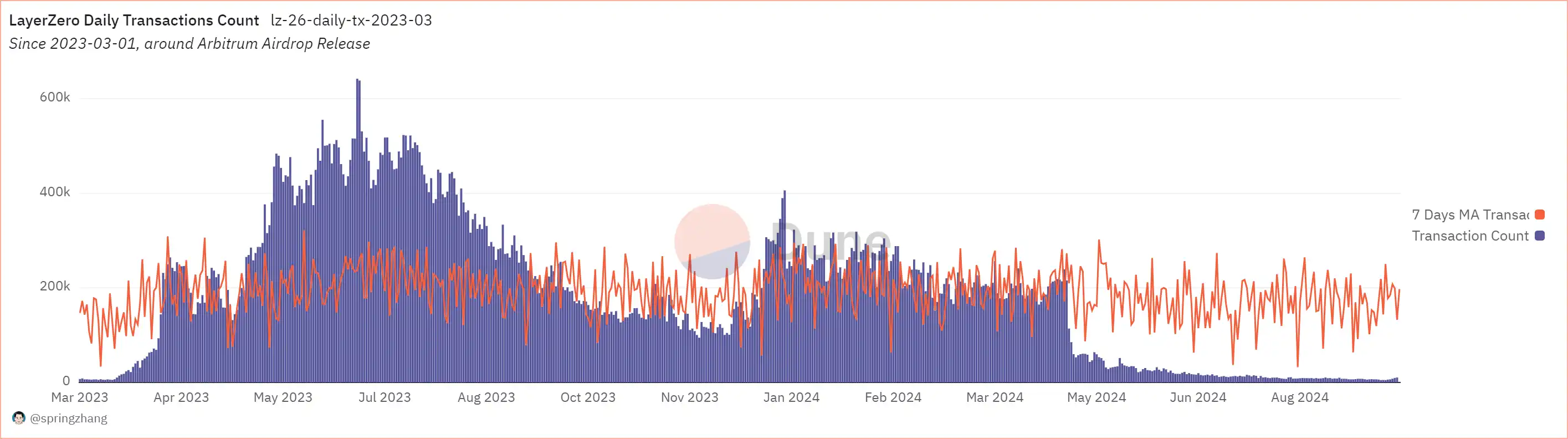Click the lz-26-daily-tx-2023-03 query name

point(351,20)
